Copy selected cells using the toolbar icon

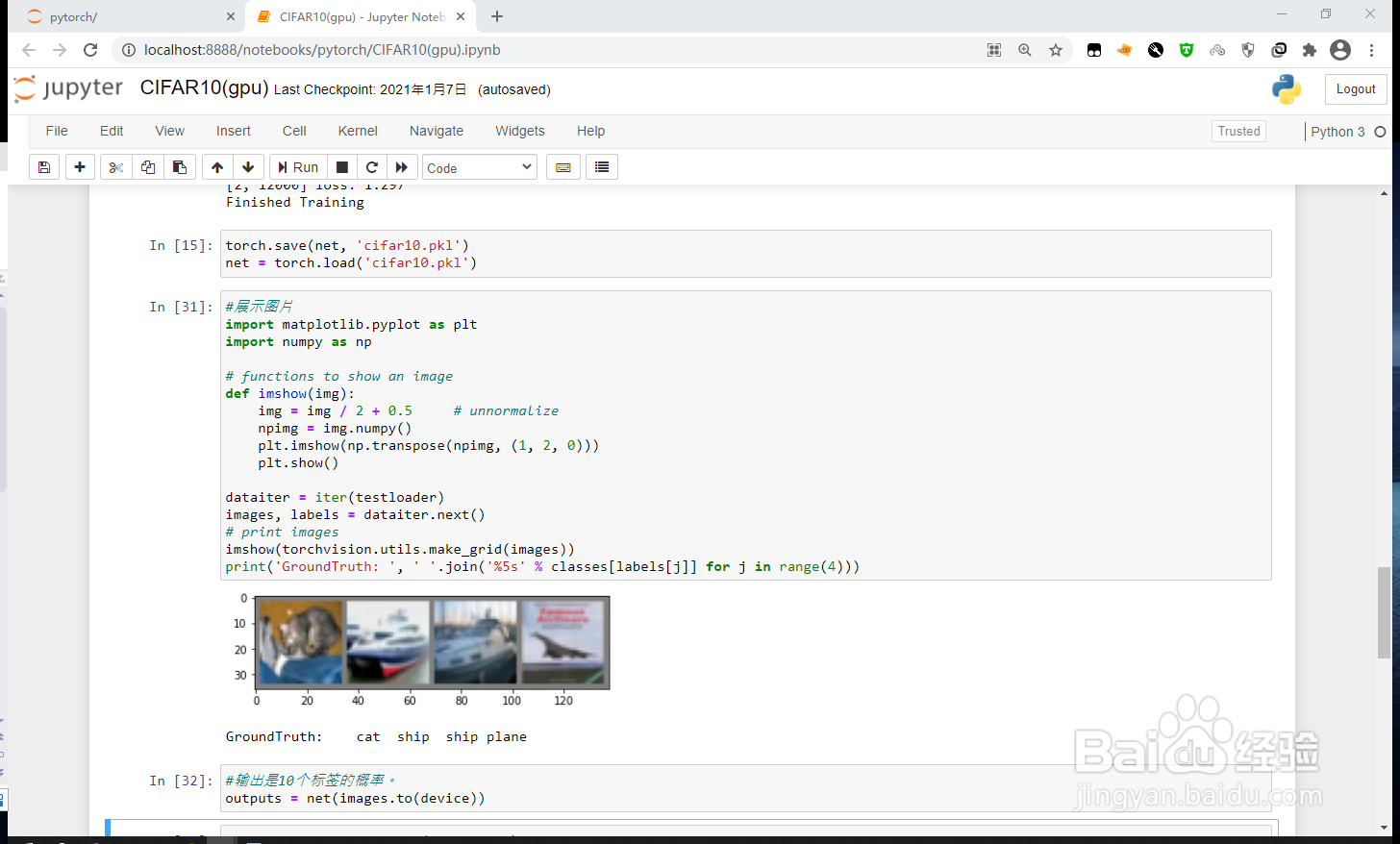point(148,167)
